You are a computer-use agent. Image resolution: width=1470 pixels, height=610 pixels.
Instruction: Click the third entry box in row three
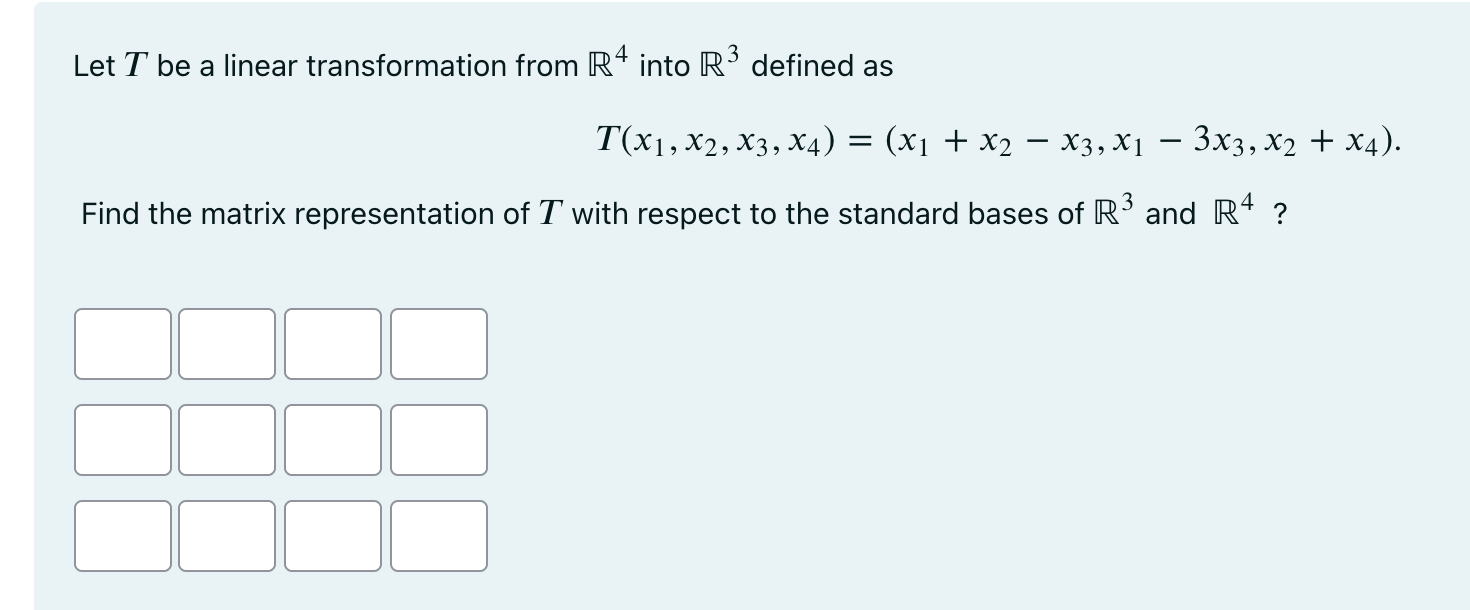click(333, 536)
